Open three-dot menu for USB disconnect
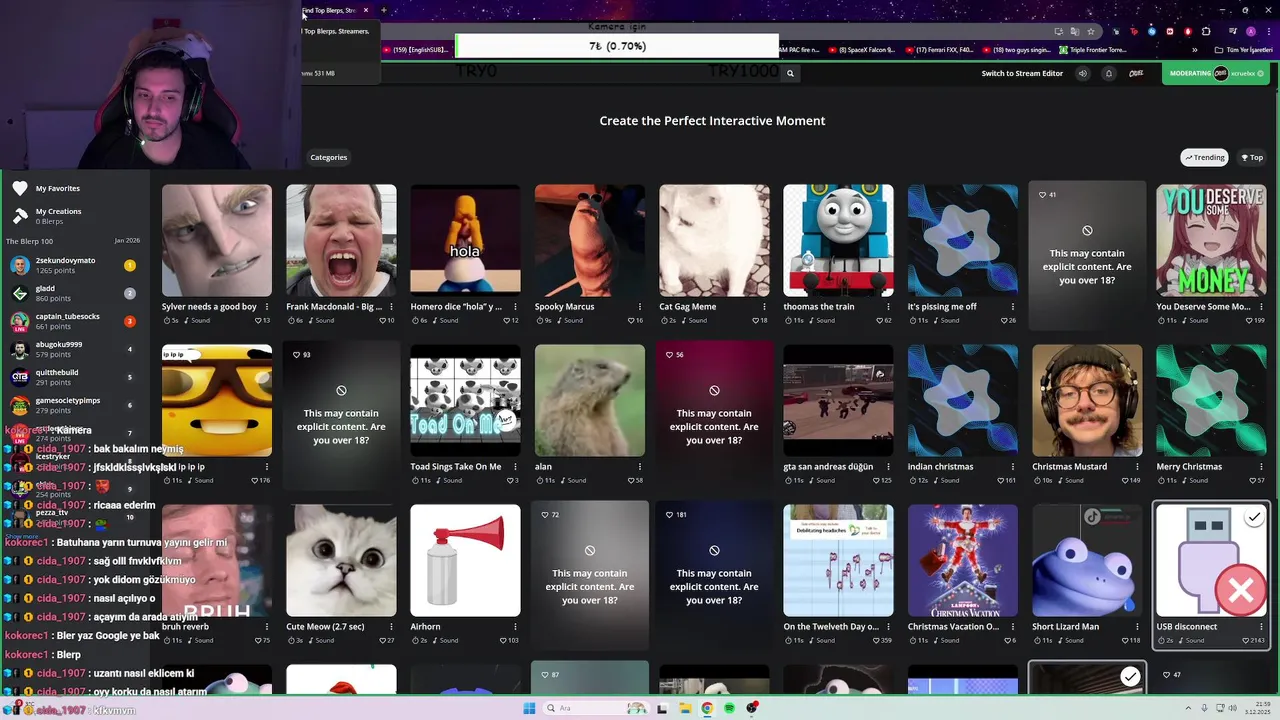Image resolution: width=1280 pixels, height=720 pixels. pos(1261,627)
